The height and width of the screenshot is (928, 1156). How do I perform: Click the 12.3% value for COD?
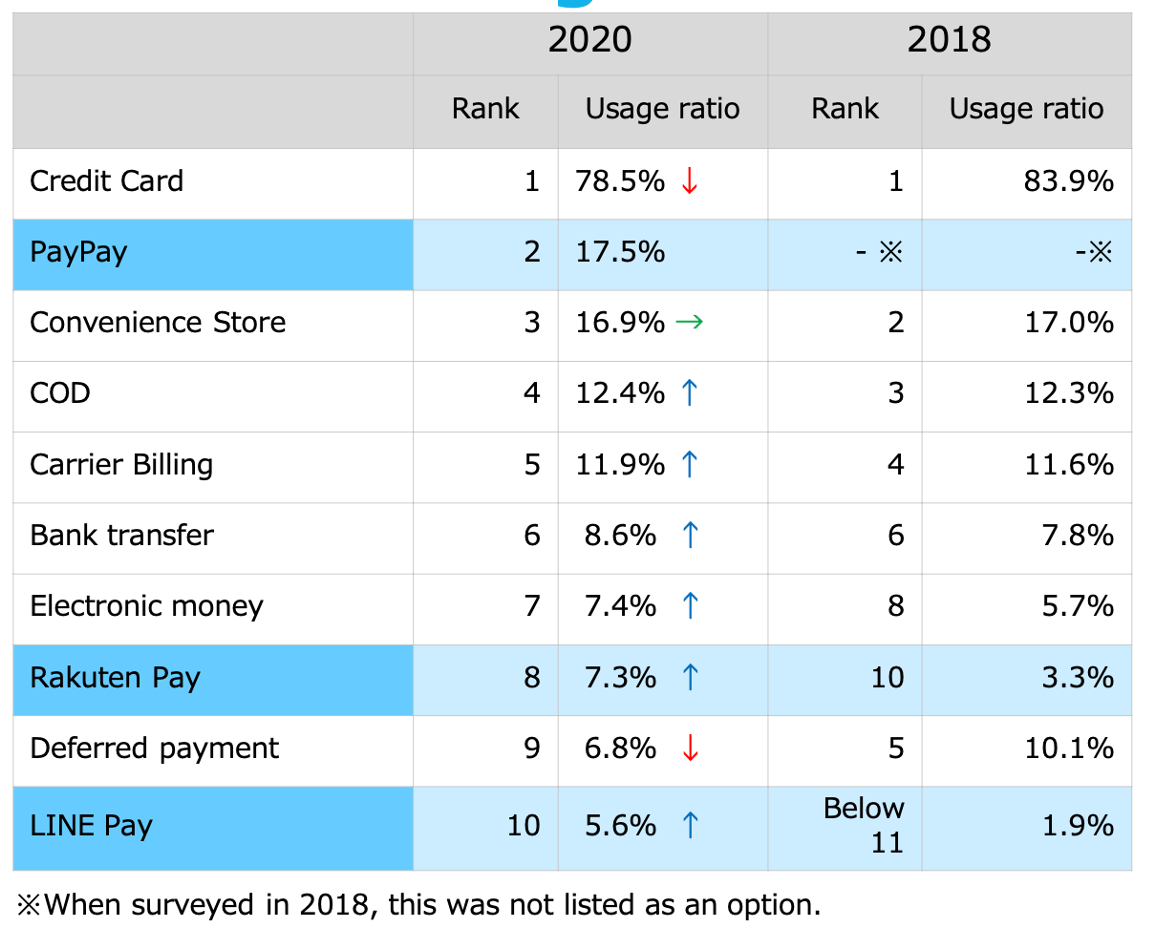[1068, 393]
